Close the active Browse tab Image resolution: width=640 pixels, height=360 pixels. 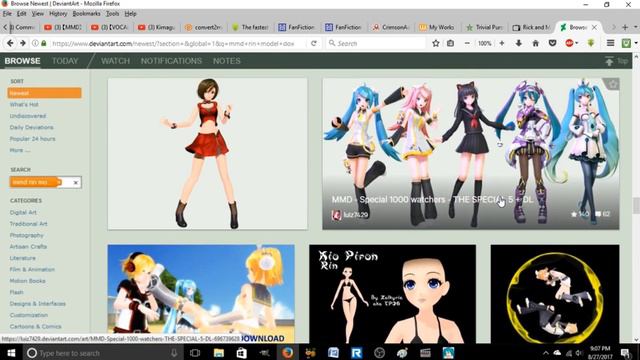pos(594,27)
